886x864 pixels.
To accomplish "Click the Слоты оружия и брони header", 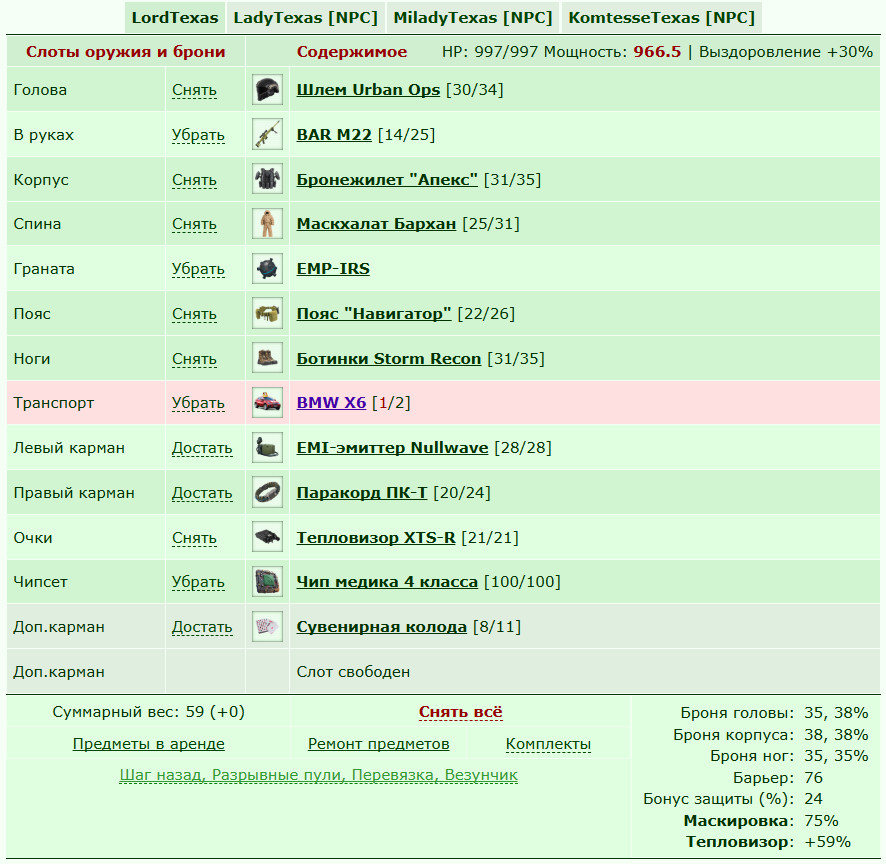I will tap(125, 52).
